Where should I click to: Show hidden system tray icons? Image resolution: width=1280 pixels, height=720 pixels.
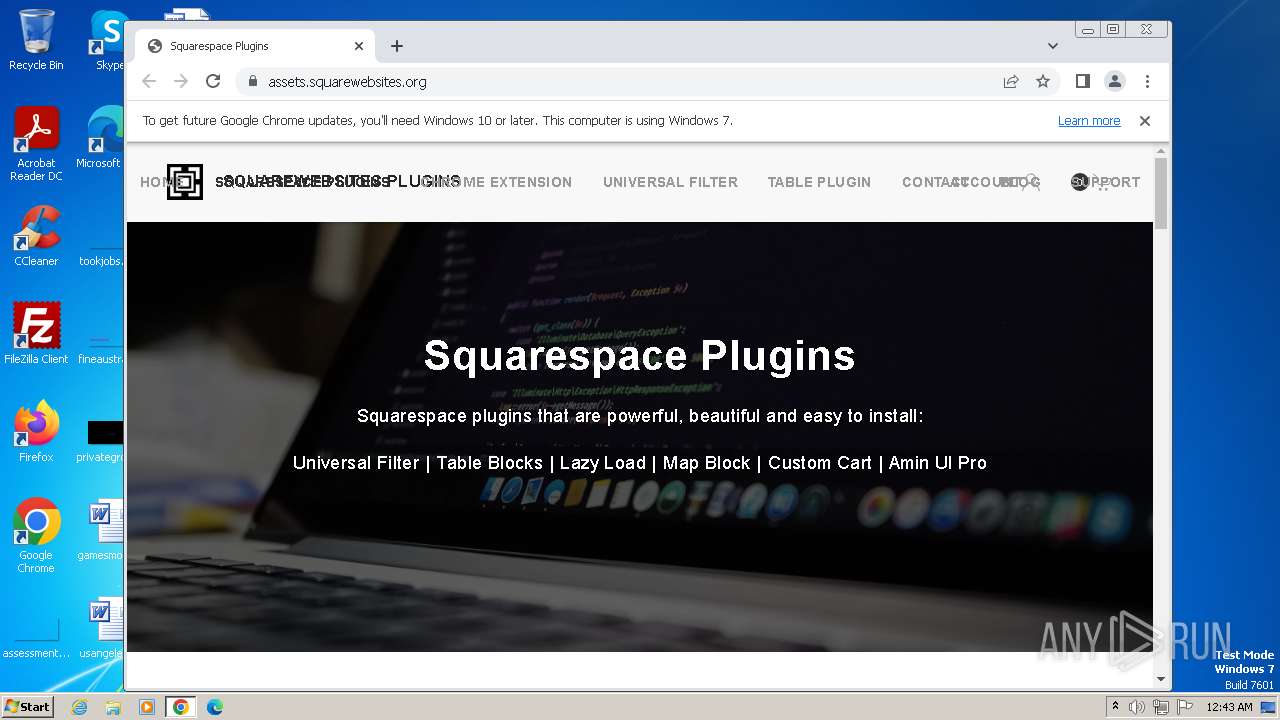1116,707
